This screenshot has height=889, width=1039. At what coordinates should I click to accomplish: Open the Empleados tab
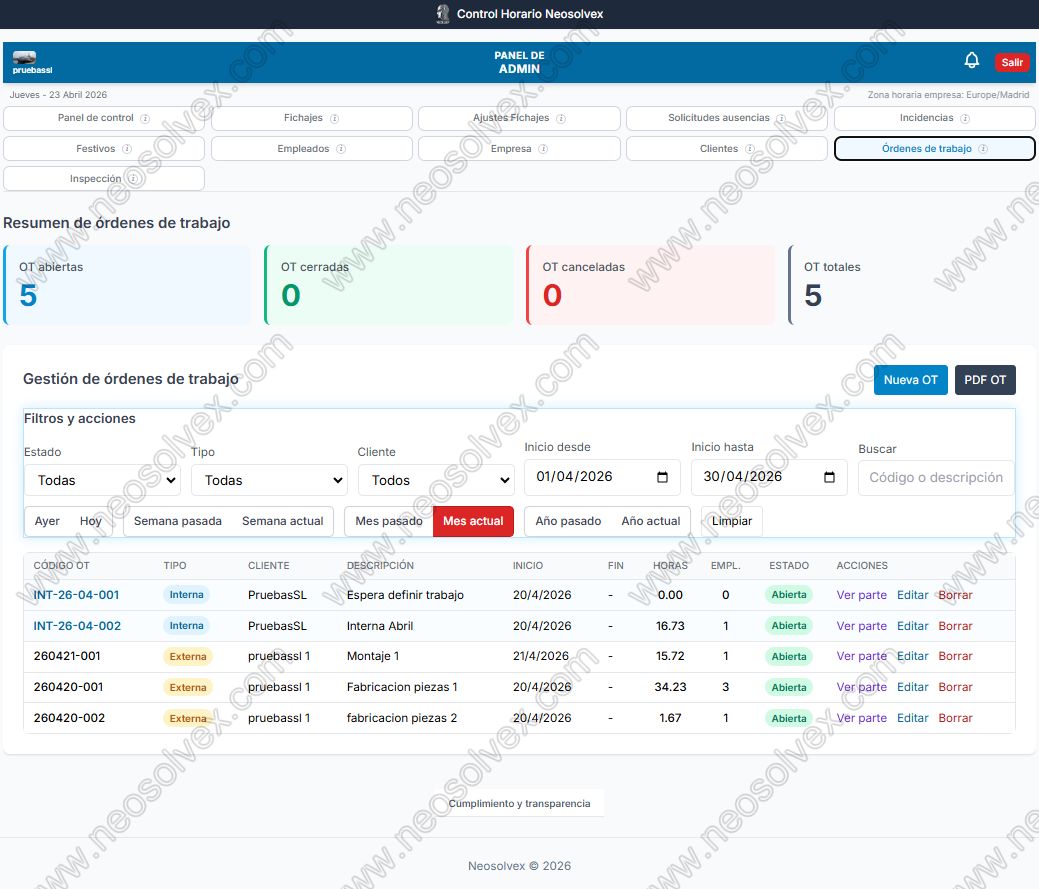tap(311, 148)
